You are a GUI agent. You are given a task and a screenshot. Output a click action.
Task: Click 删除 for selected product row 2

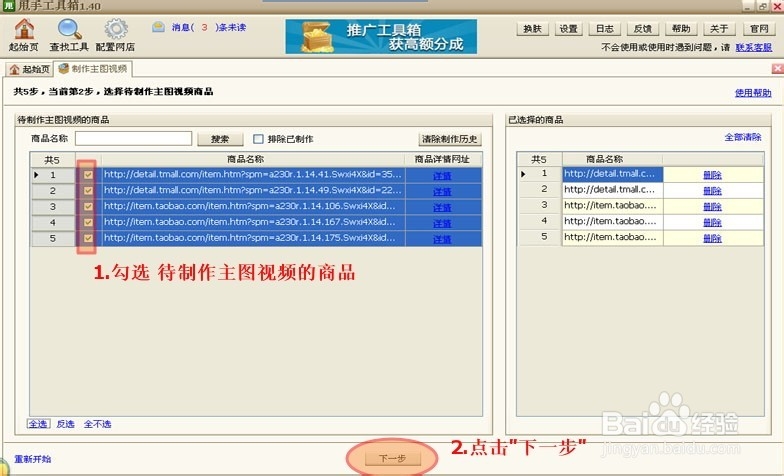click(x=712, y=191)
